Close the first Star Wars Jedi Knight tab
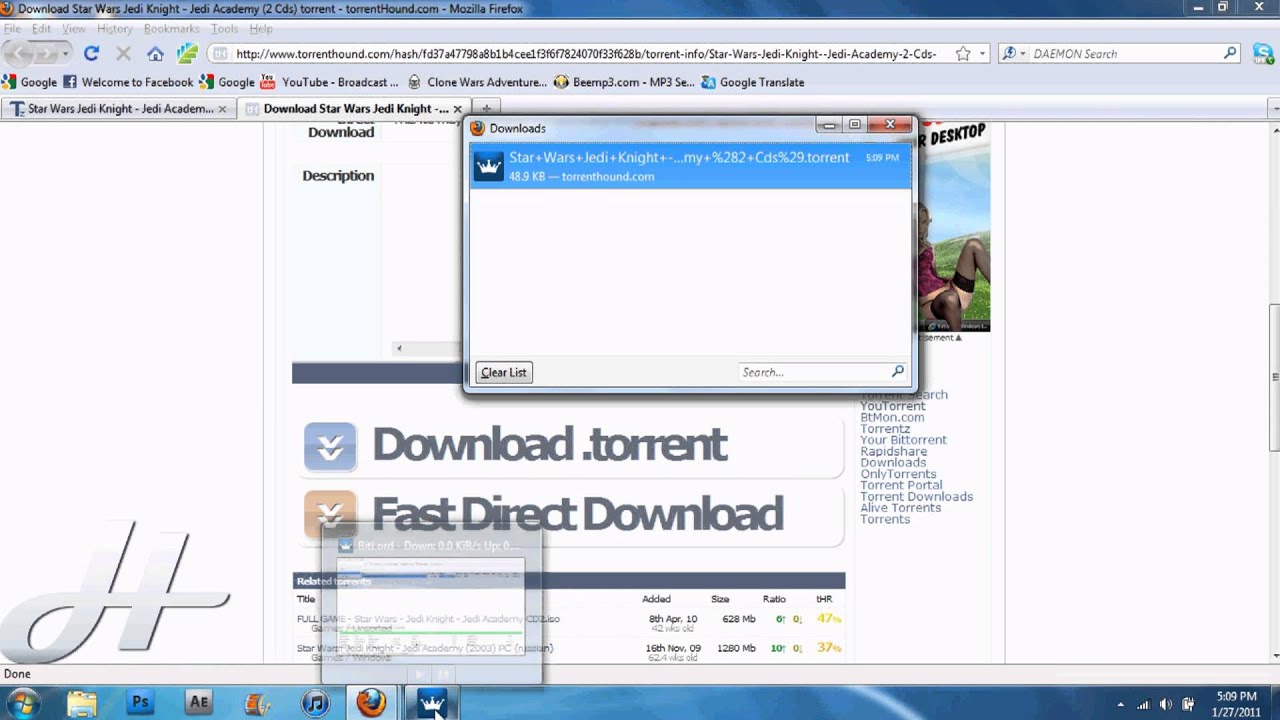 [222, 108]
